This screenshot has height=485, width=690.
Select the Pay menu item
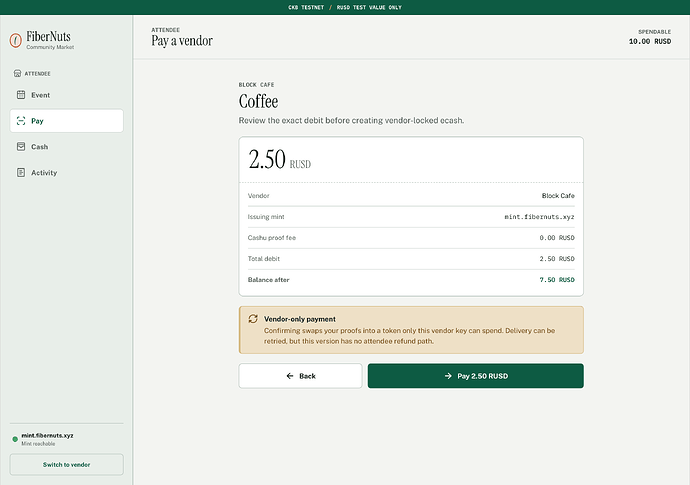(x=66, y=121)
